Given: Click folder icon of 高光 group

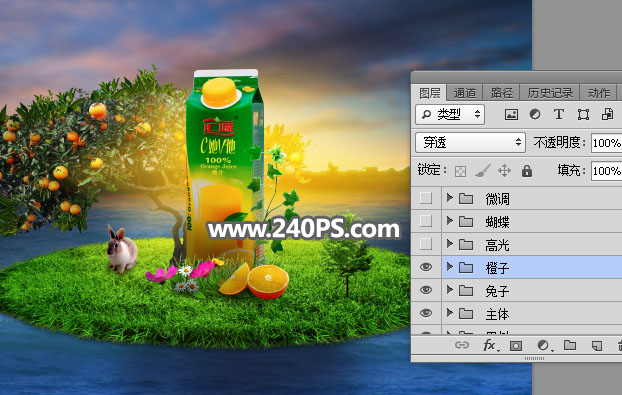Looking at the screenshot, I should pyautogui.click(x=466, y=244).
